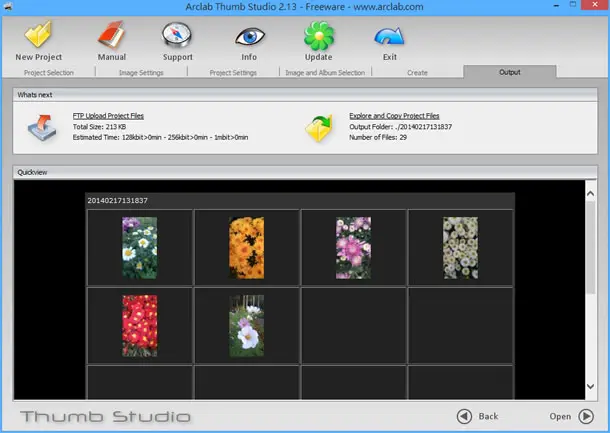Go to the Project Selection tab
This screenshot has width=610, height=433.
(x=49, y=73)
